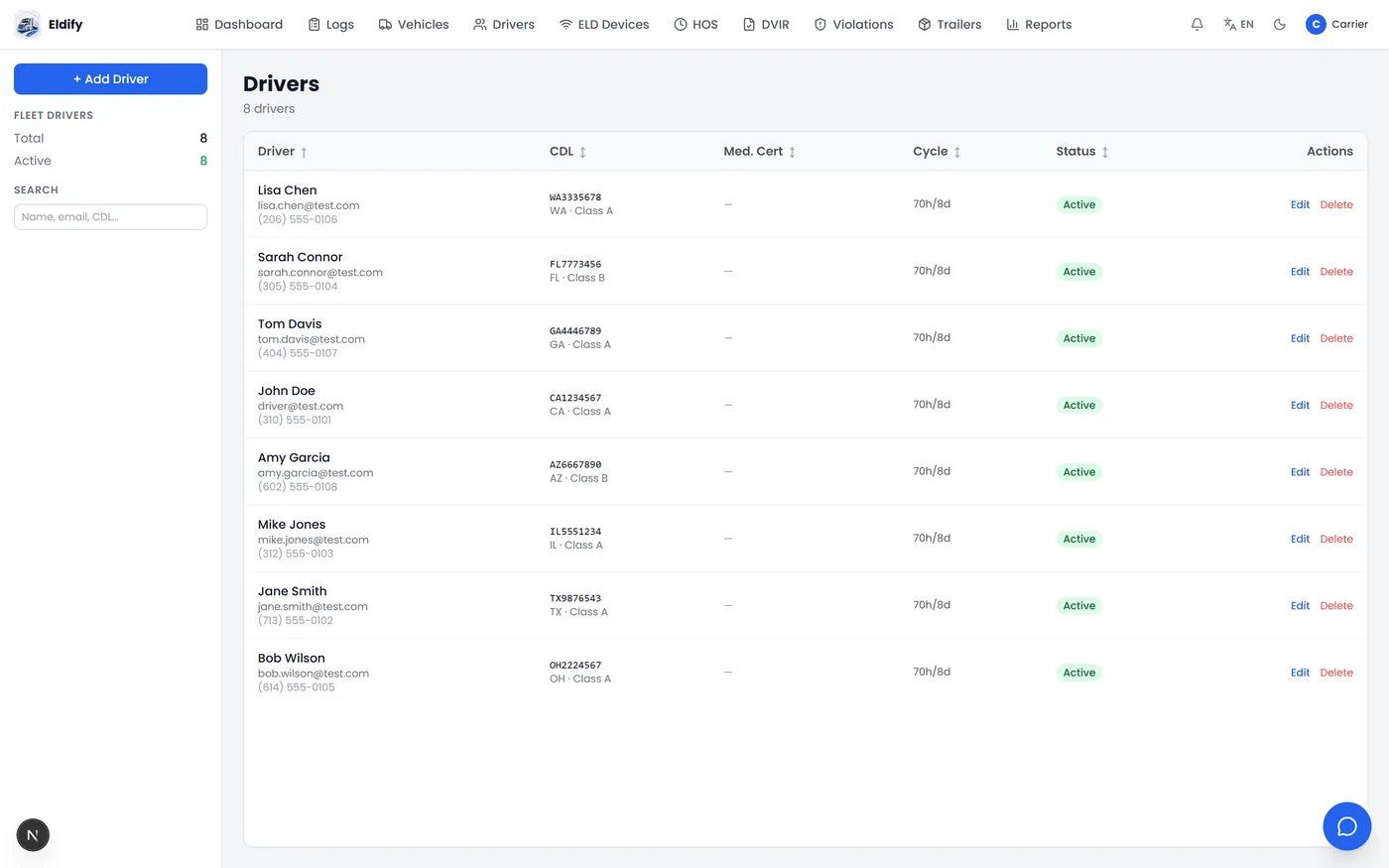Open the Carrier account avatar menu
This screenshot has width=1389, height=868.
pyautogui.click(x=1336, y=25)
